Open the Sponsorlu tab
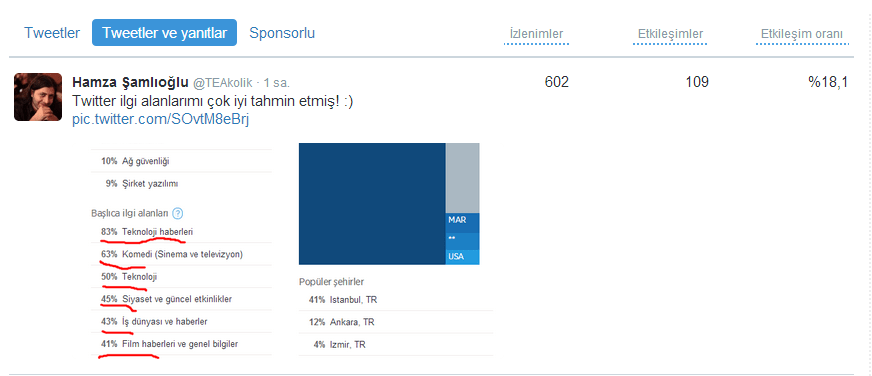The height and width of the screenshot is (376, 872). 282,33
